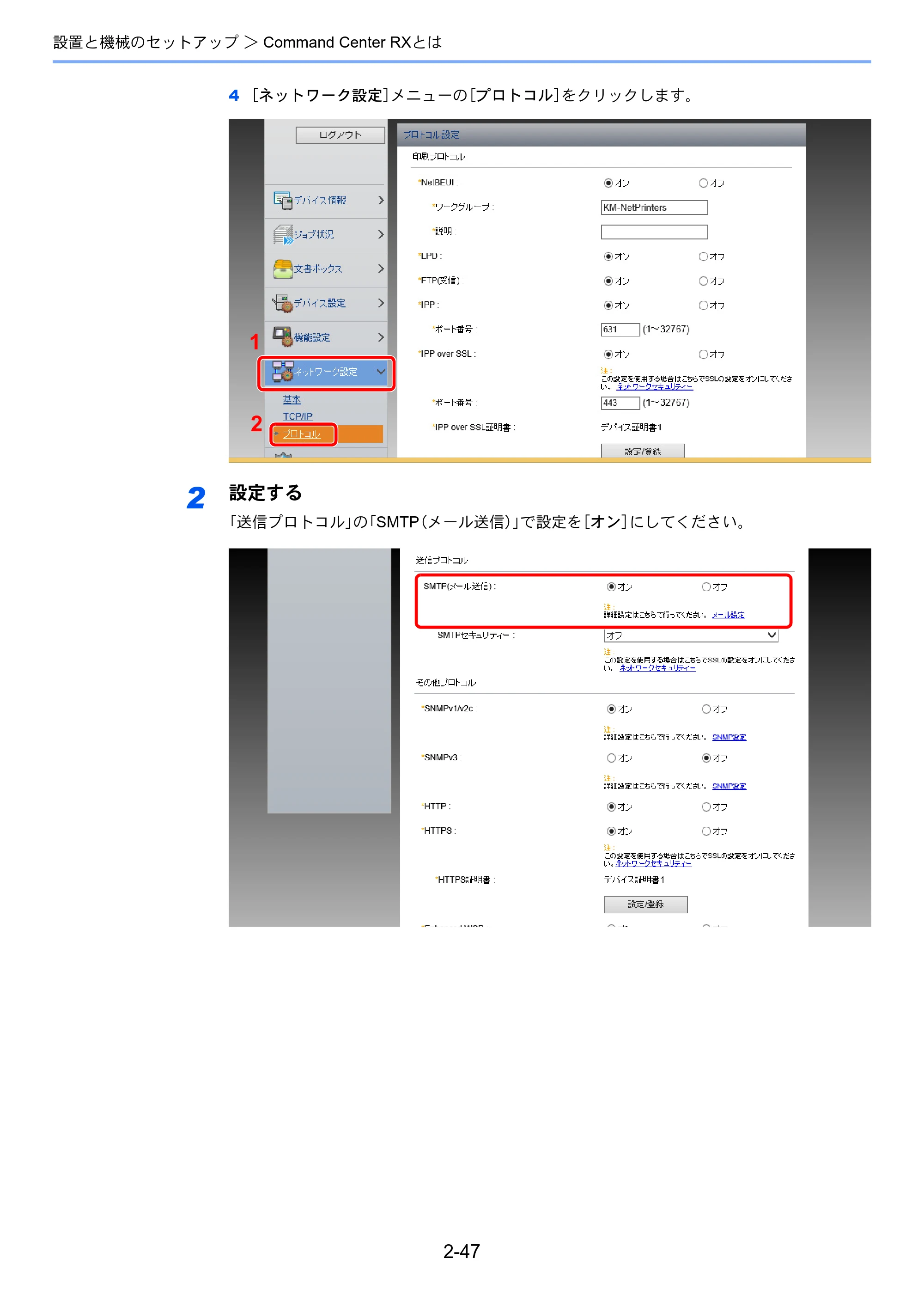Viewport: 924px width, 1308px height.
Task: Set SNMPv1/v2c to オフ
Action: coord(706,709)
